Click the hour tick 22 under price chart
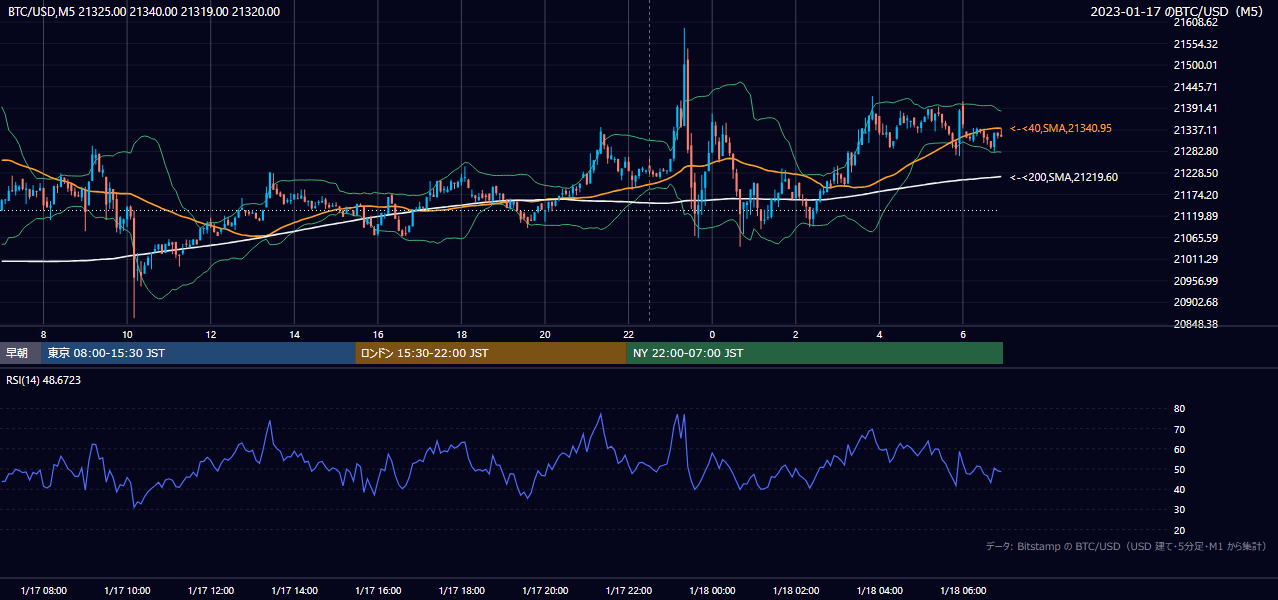1278x600 pixels. click(628, 334)
